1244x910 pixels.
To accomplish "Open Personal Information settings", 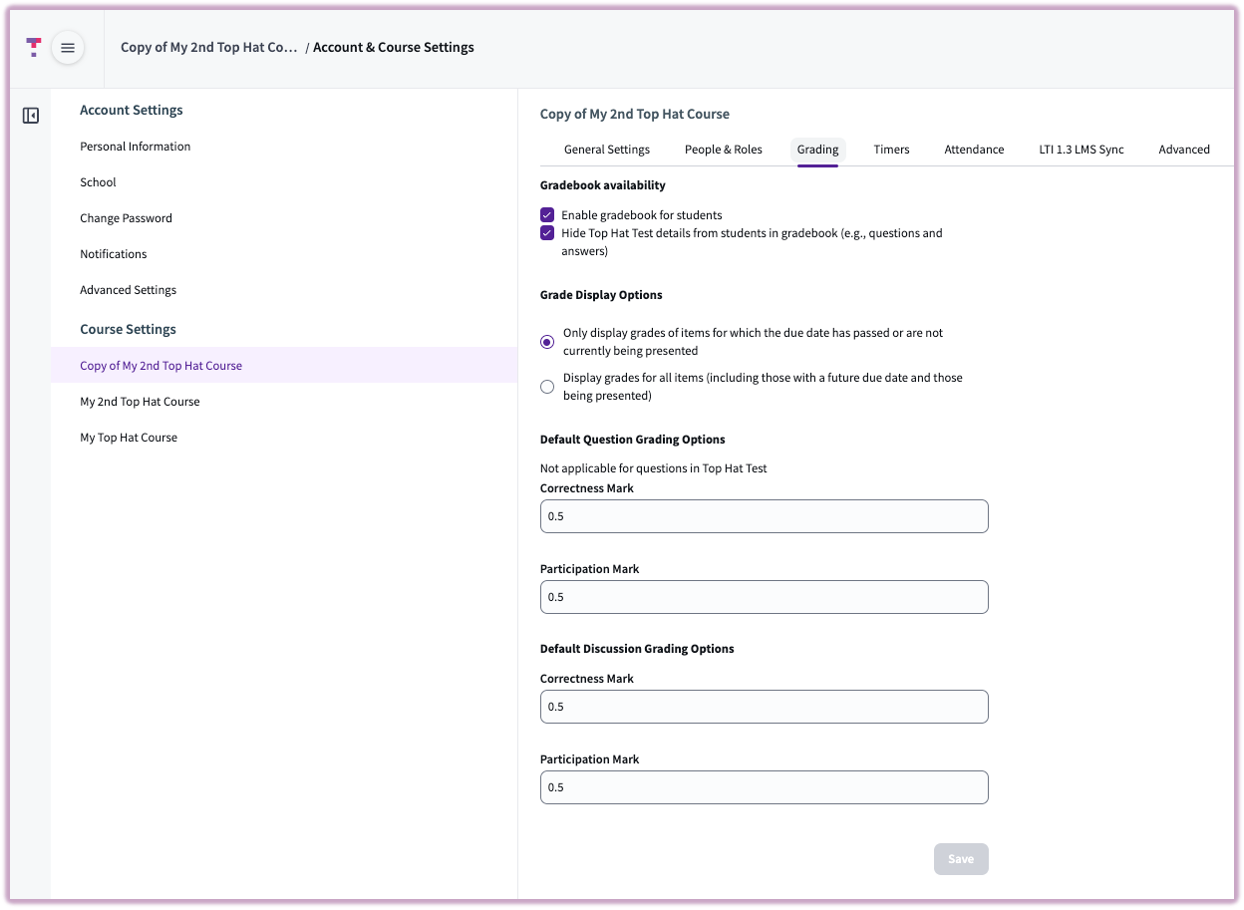I will point(135,146).
